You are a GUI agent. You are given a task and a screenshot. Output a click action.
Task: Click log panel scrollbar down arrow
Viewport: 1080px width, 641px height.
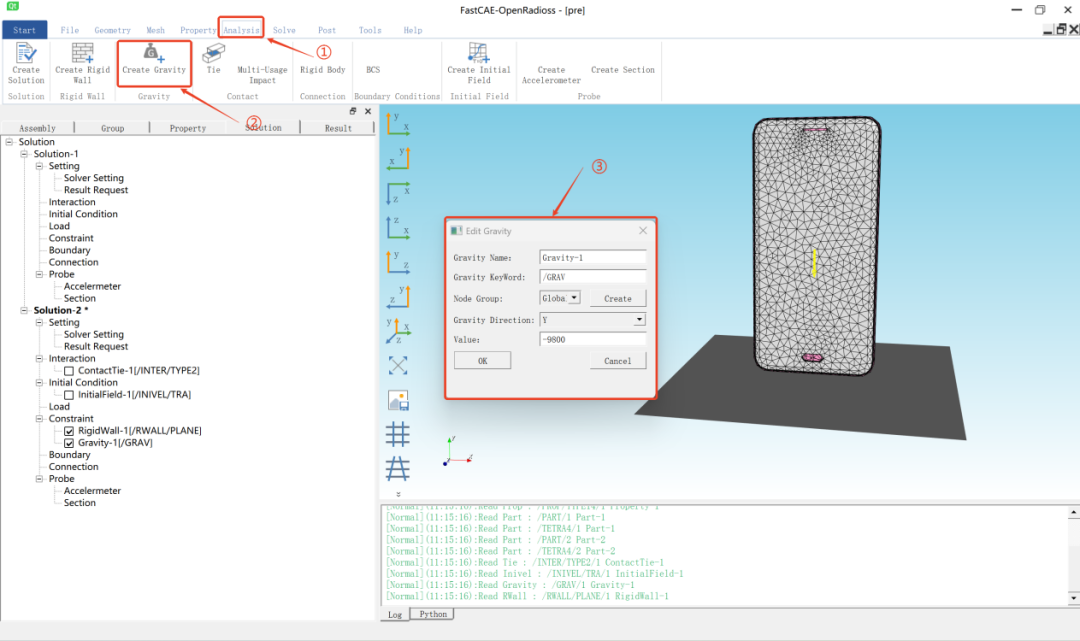coord(1073,598)
